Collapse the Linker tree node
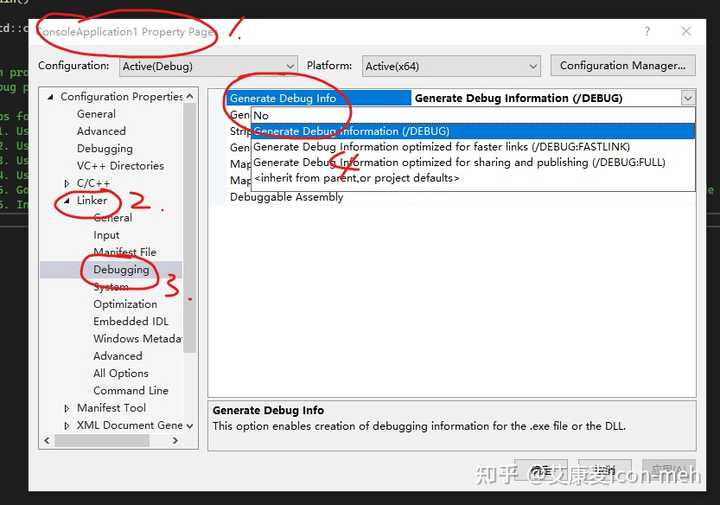720x505 pixels. tap(67, 201)
